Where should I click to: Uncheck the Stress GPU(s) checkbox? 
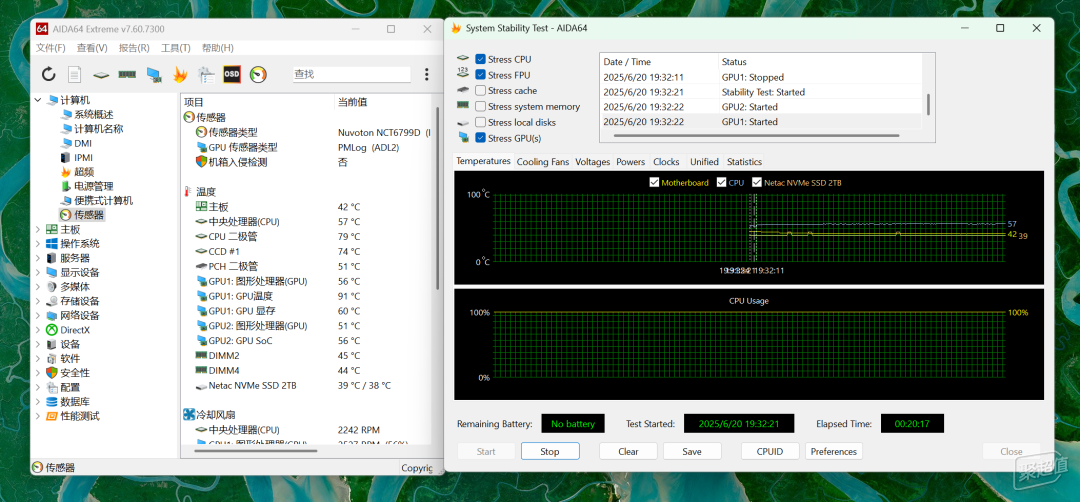pyautogui.click(x=481, y=138)
